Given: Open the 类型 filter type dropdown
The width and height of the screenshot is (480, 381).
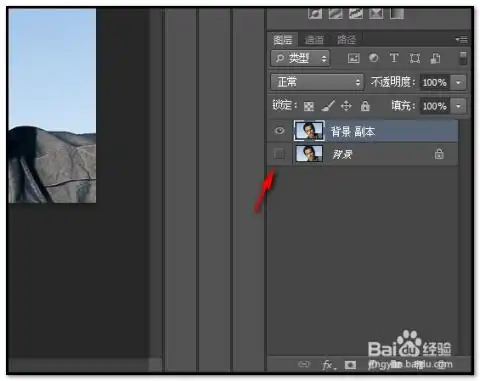Looking at the screenshot, I should pos(300,58).
